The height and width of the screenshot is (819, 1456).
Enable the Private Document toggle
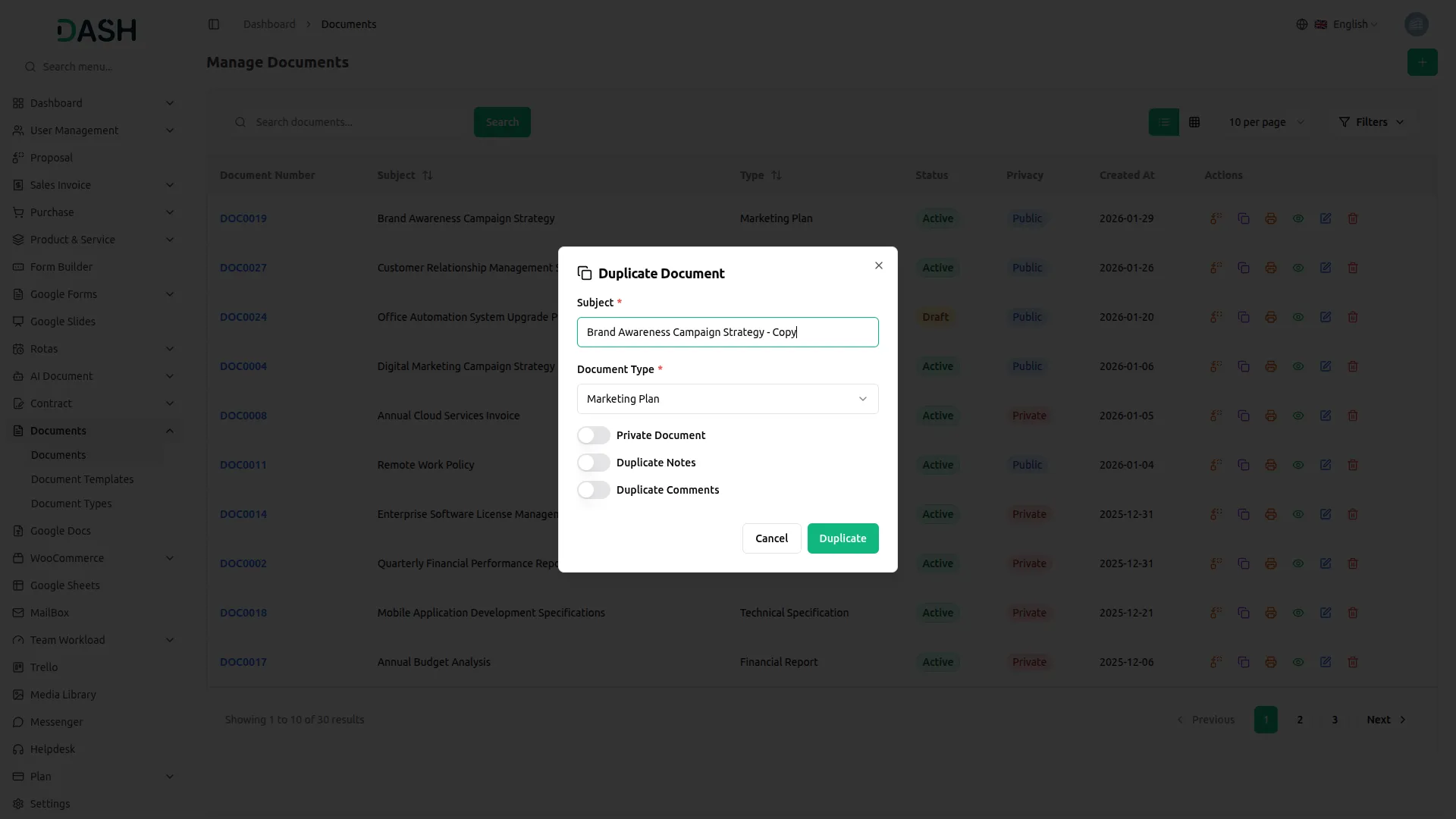pos(594,435)
